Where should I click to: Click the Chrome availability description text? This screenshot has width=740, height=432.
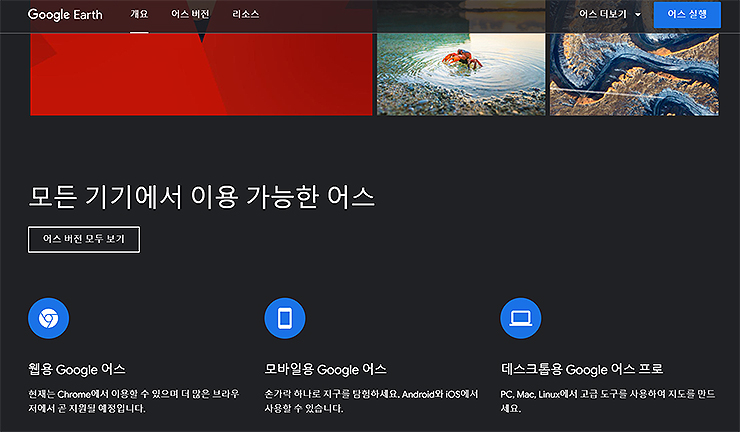pos(134,401)
